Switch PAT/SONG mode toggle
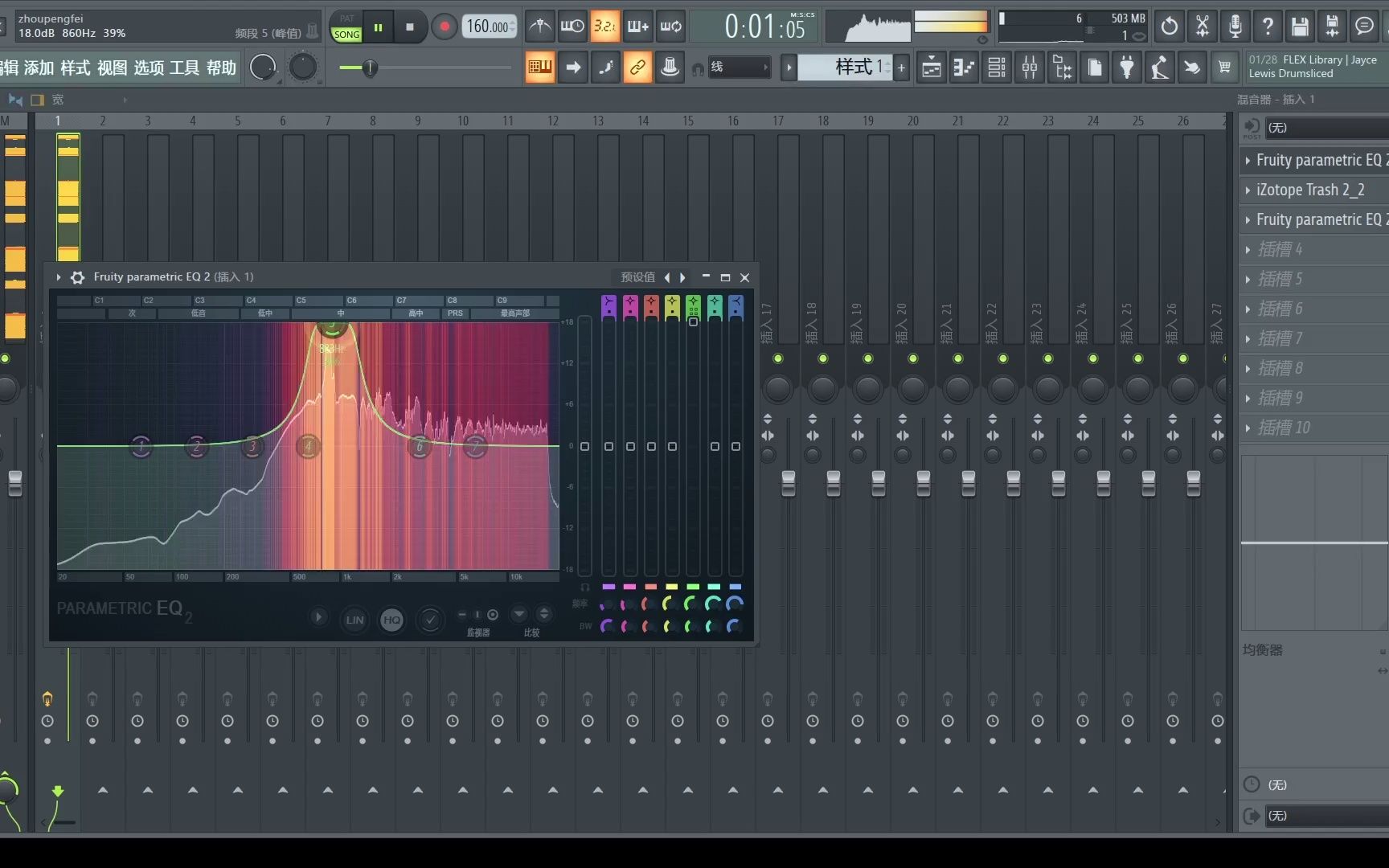This screenshot has height=868, width=1389. [346, 27]
